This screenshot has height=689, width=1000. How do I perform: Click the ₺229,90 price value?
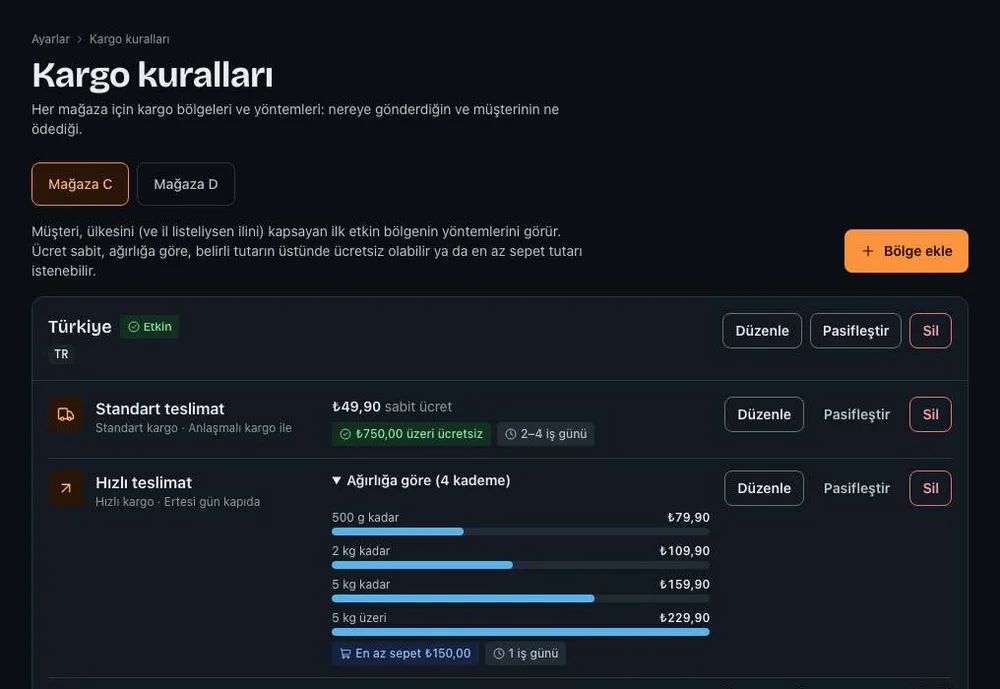pyautogui.click(x=684, y=618)
